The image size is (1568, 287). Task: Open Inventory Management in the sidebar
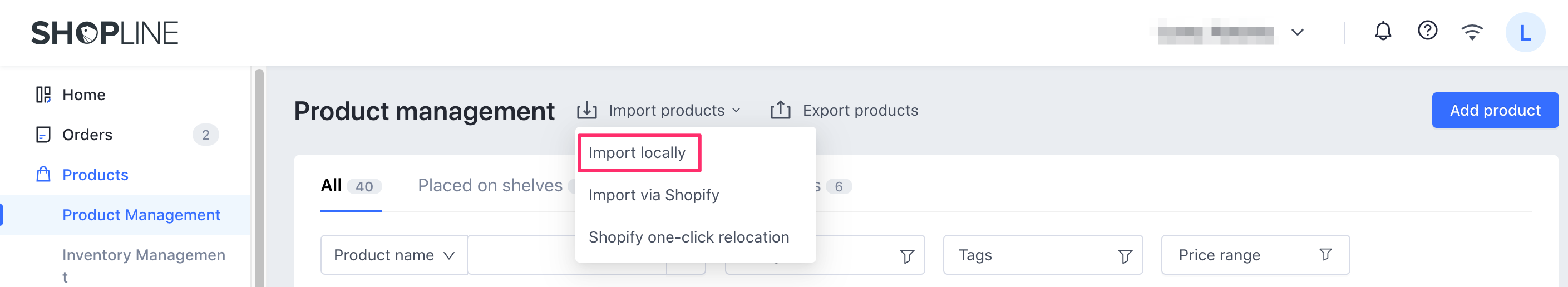[x=144, y=255]
